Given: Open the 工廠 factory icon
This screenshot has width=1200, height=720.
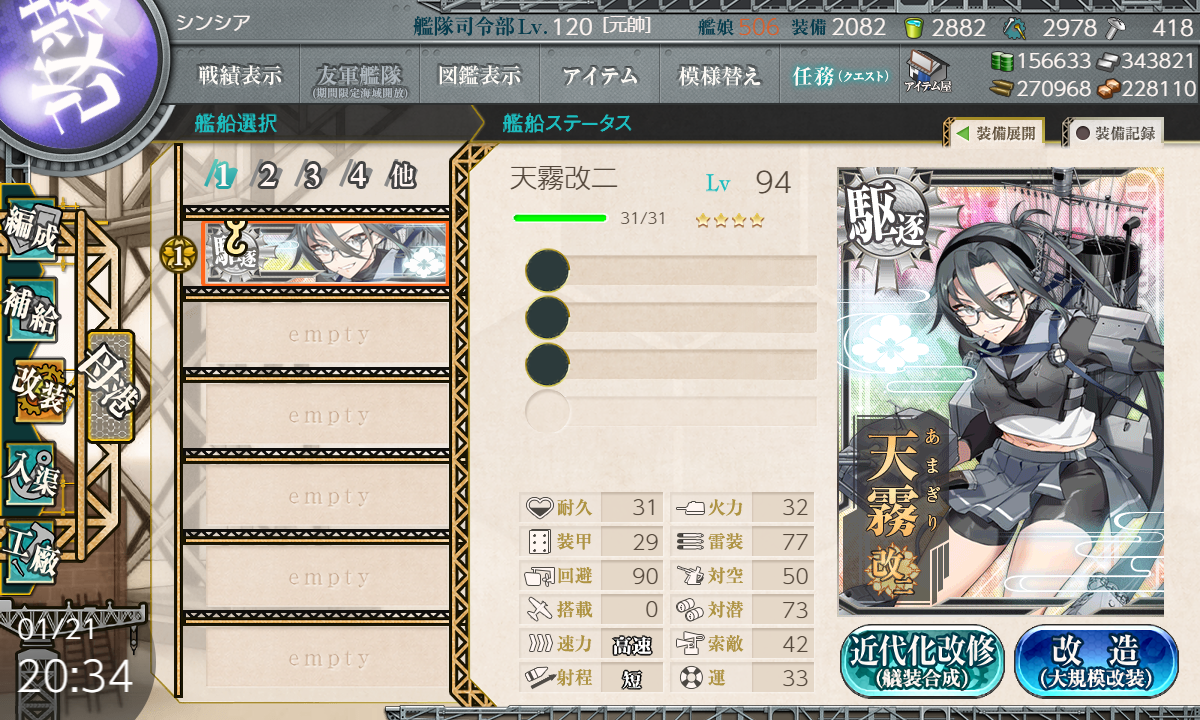Looking at the screenshot, I should 30,550.
